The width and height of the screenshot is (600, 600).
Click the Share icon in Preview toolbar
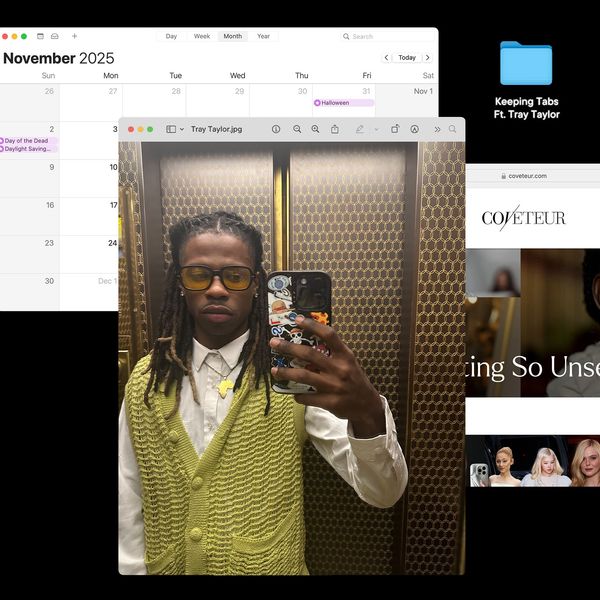335,129
